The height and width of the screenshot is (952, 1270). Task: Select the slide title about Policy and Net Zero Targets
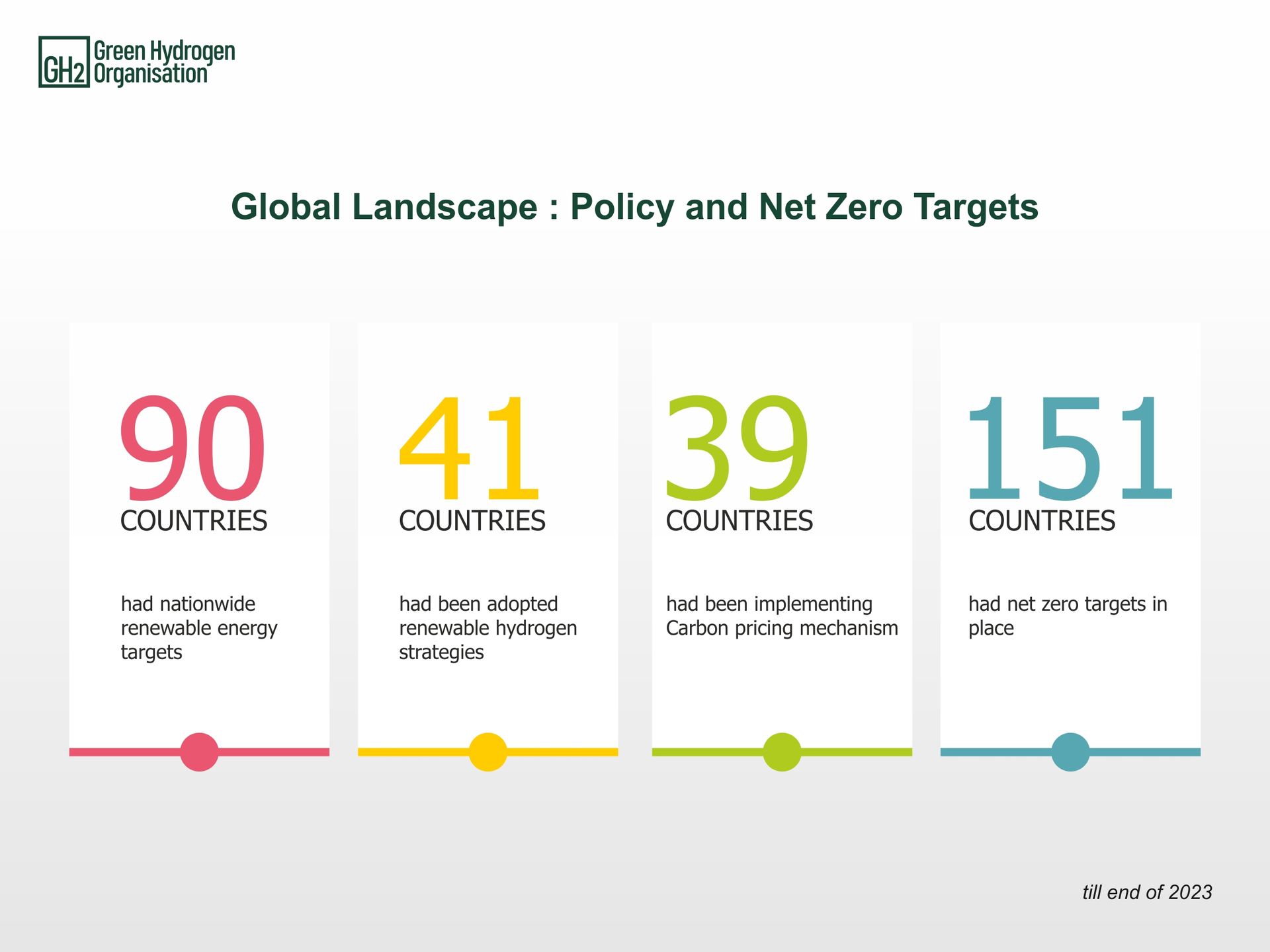click(634, 207)
